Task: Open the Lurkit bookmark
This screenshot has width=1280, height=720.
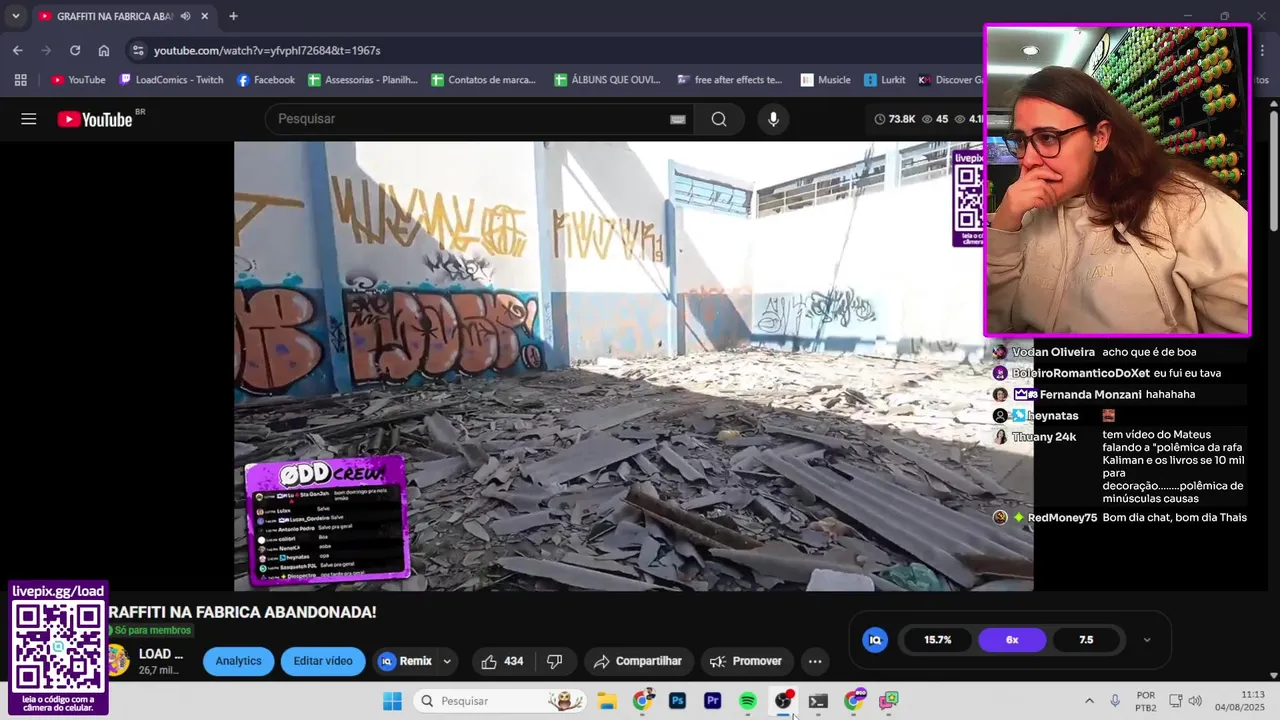Action: click(885, 80)
